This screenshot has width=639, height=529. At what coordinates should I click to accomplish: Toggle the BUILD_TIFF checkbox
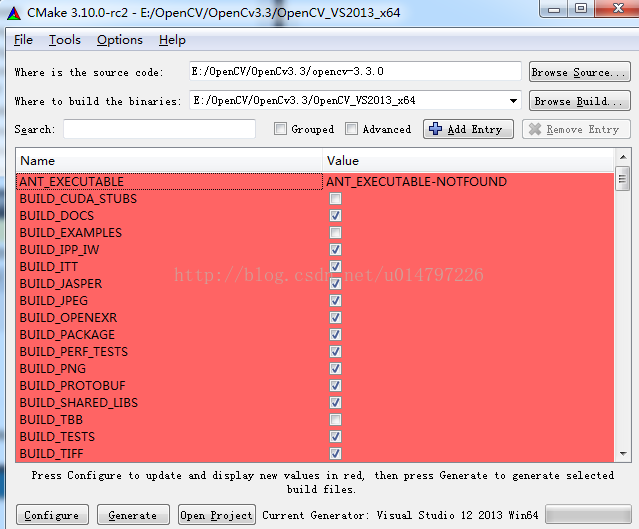click(335, 453)
